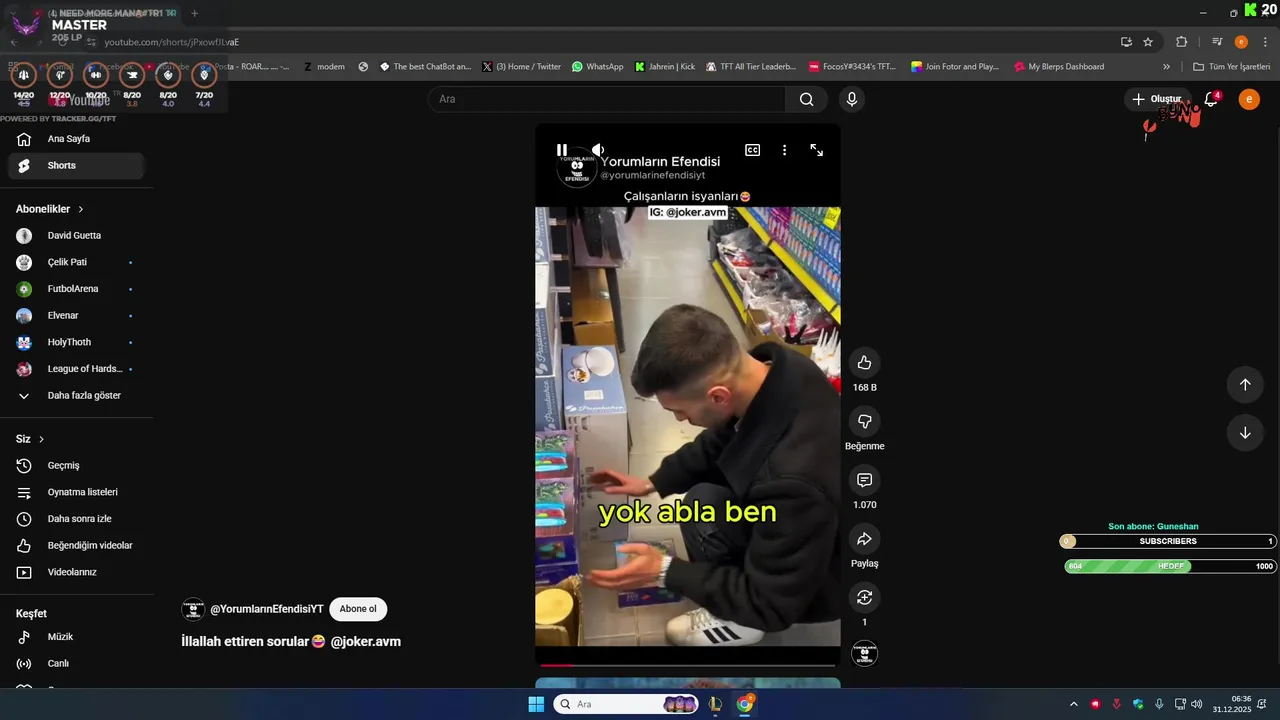Click the browser address bar URL
Viewport: 1280px width, 720px height.
coord(172,42)
